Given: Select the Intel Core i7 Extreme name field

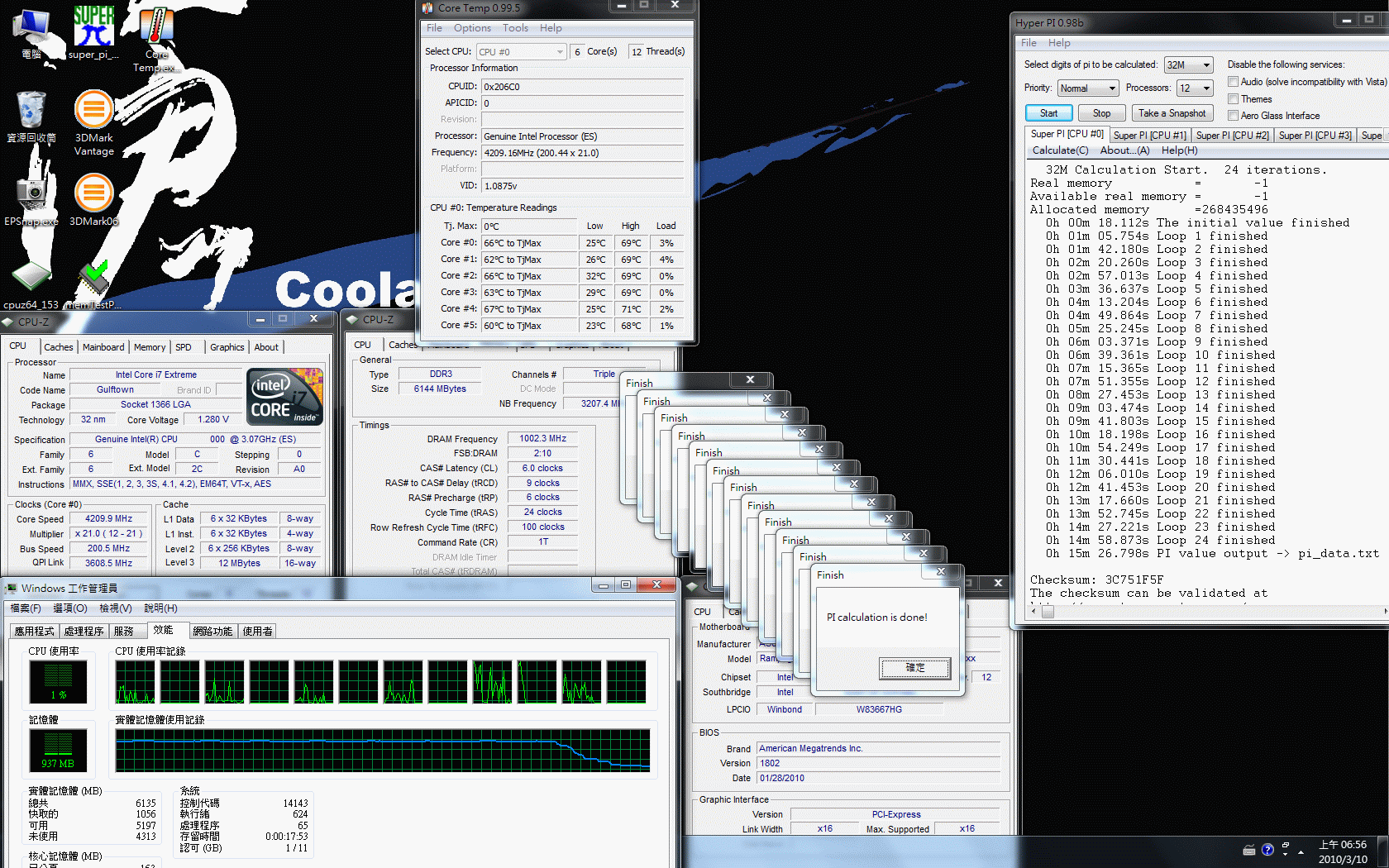Looking at the screenshot, I should [155, 375].
